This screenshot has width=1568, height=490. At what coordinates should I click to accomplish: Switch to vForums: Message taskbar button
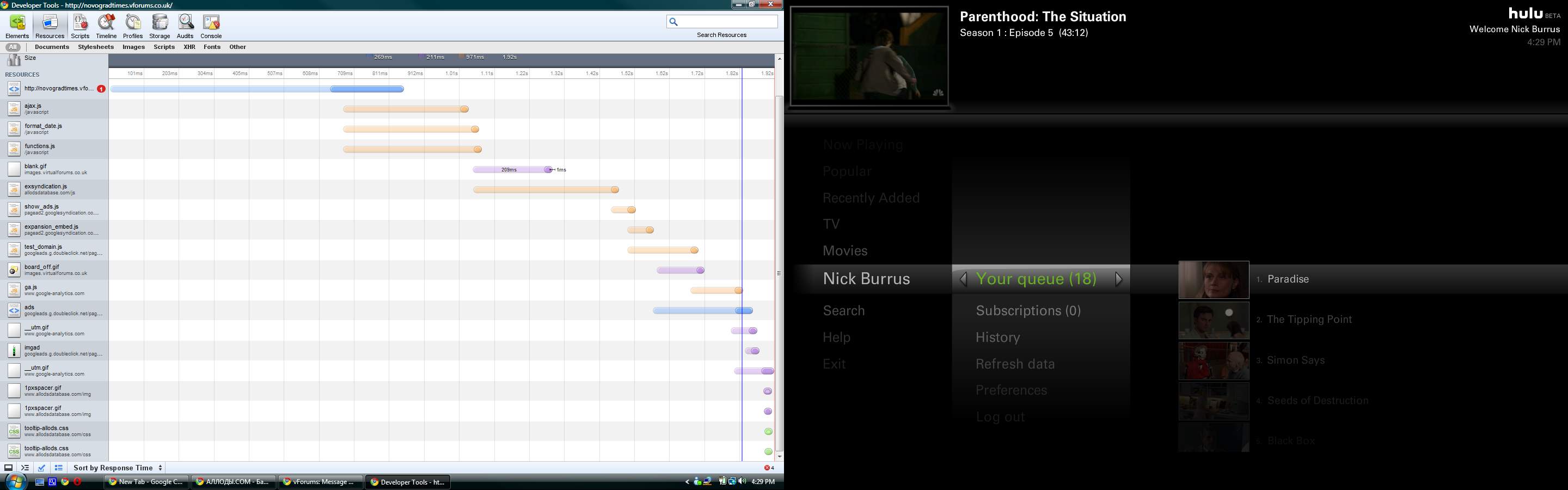(320, 482)
